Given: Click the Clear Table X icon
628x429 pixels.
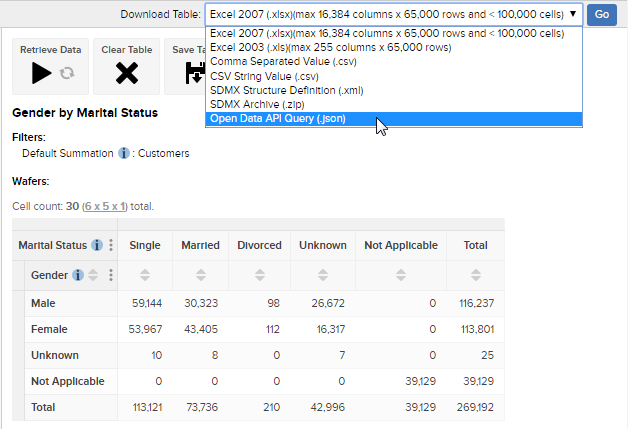Looking at the screenshot, I should pyautogui.click(x=126, y=72).
